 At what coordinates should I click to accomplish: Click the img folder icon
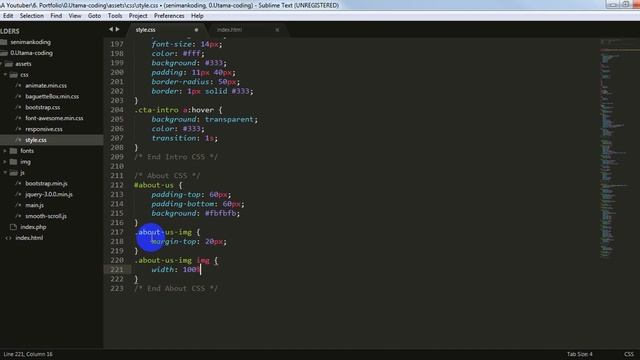click(x=13, y=162)
